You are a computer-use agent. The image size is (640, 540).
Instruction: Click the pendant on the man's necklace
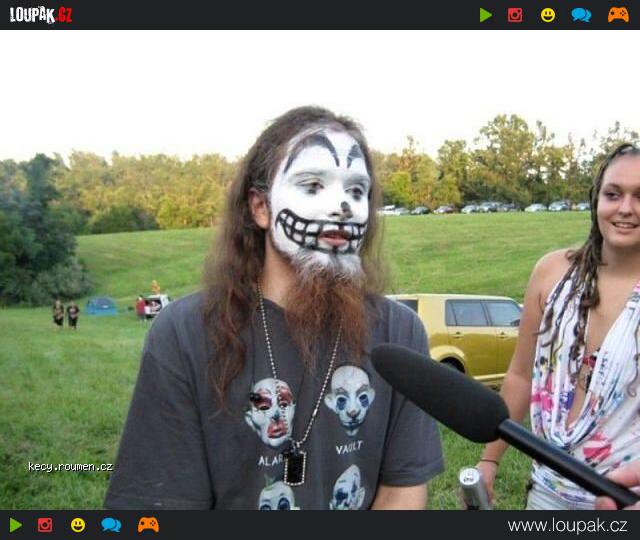click(293, 466)
